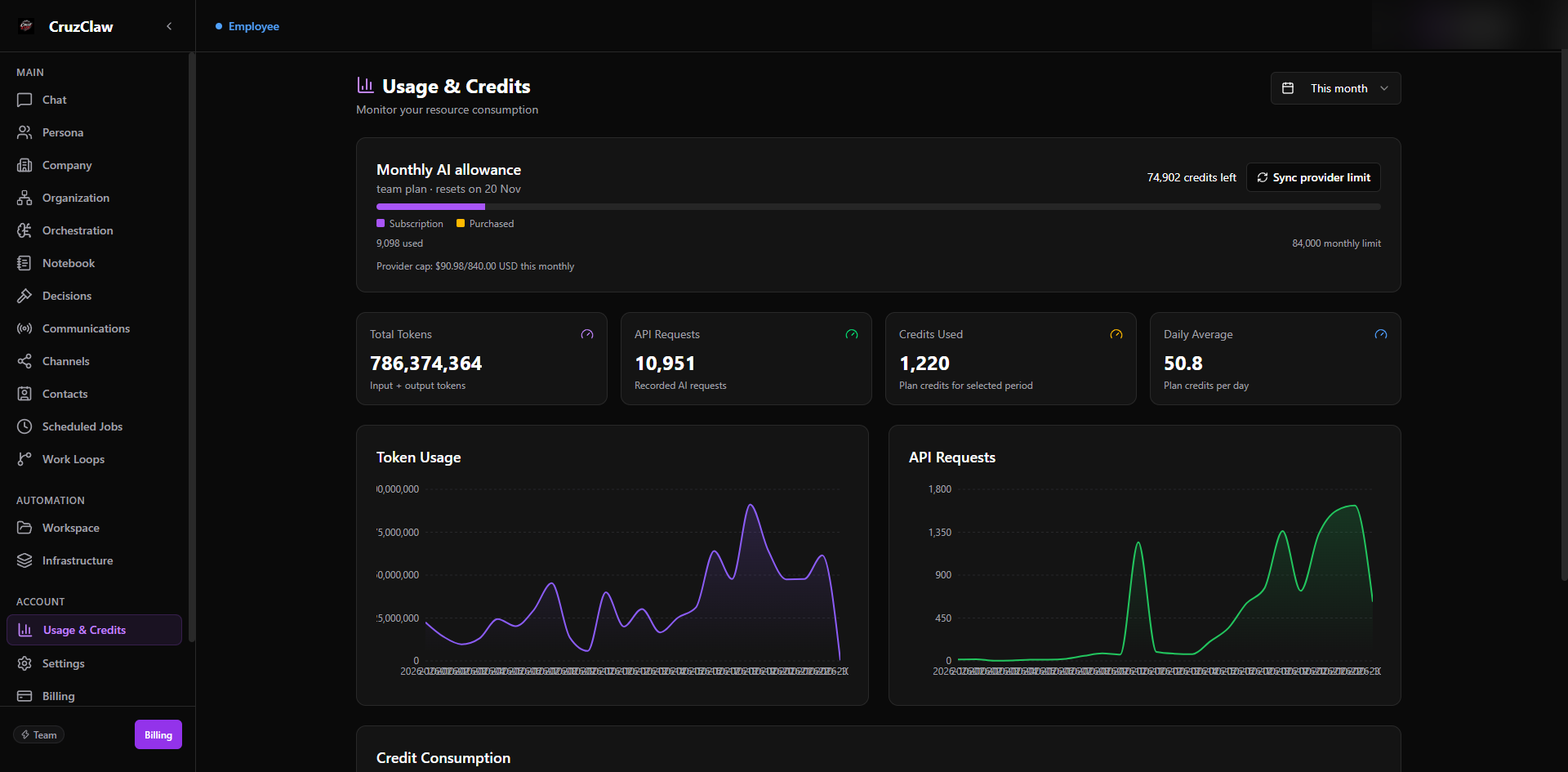
Task: Click the Employee indicator in top bar
Action: [x=247, y=26]
